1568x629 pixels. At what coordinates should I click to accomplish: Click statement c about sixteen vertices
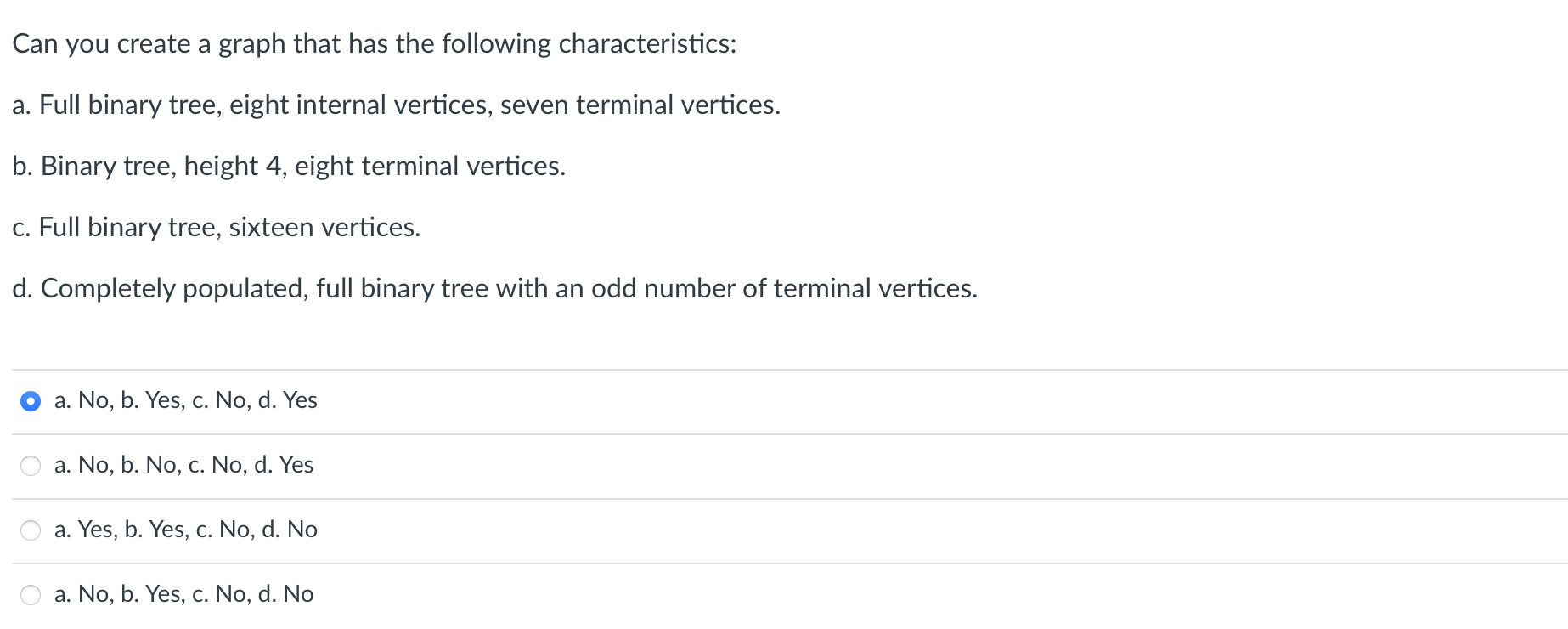[x=217, y=227]
